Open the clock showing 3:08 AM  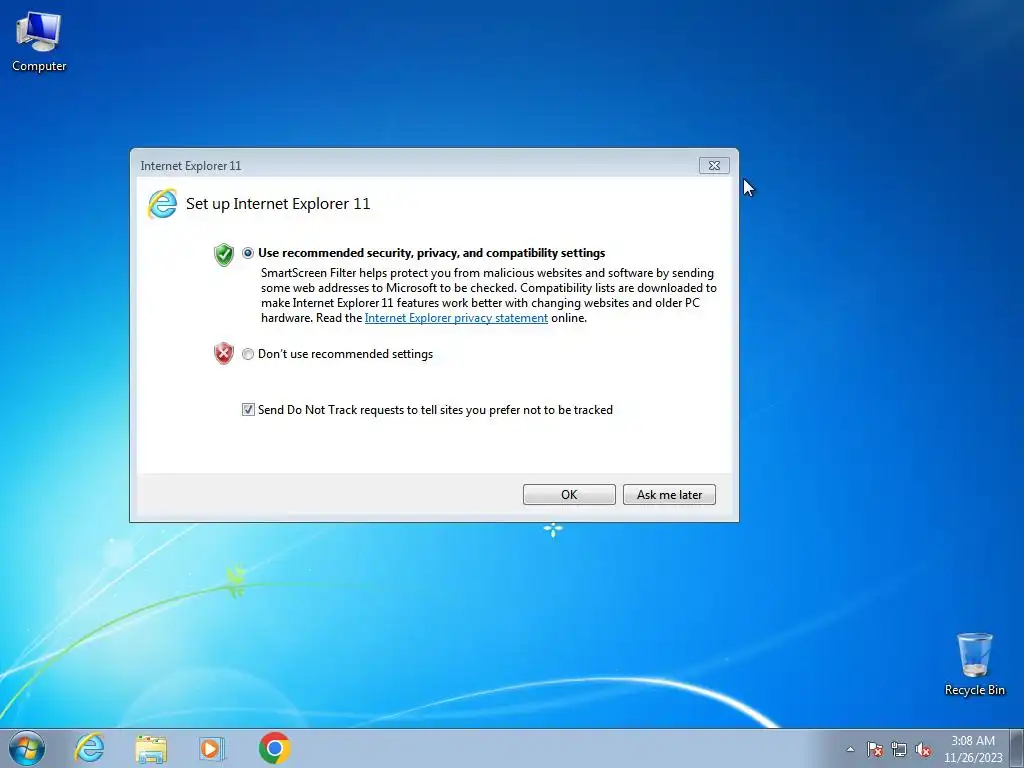pyautogui.click(x=972, y=749)
